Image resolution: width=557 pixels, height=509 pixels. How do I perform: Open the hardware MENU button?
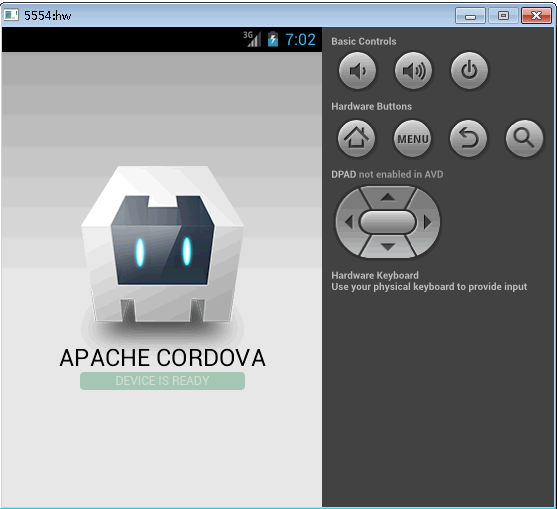pyautogui.click(x=412, y=138)
